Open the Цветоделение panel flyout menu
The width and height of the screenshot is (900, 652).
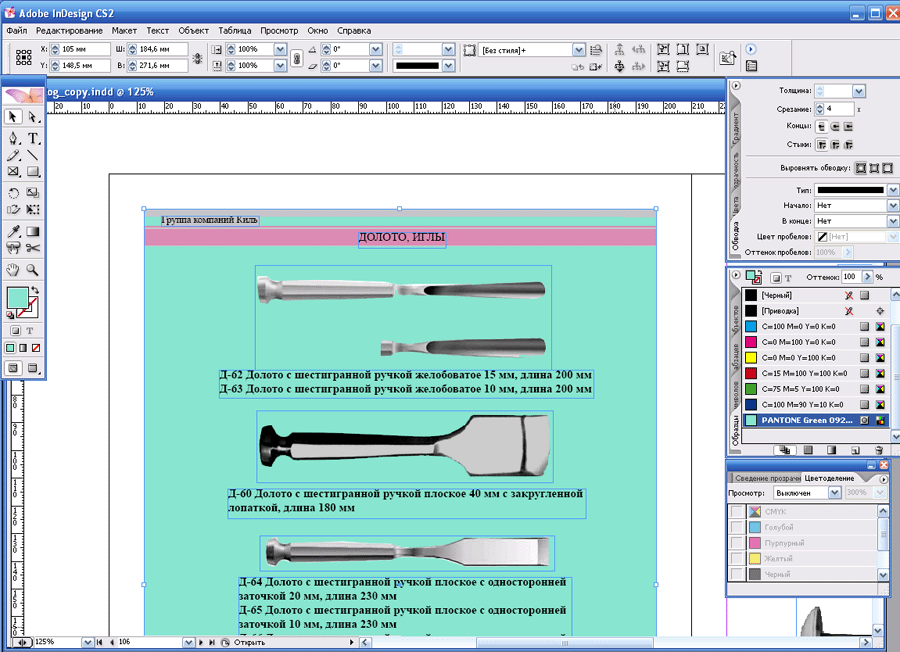(x=884, y=479)
